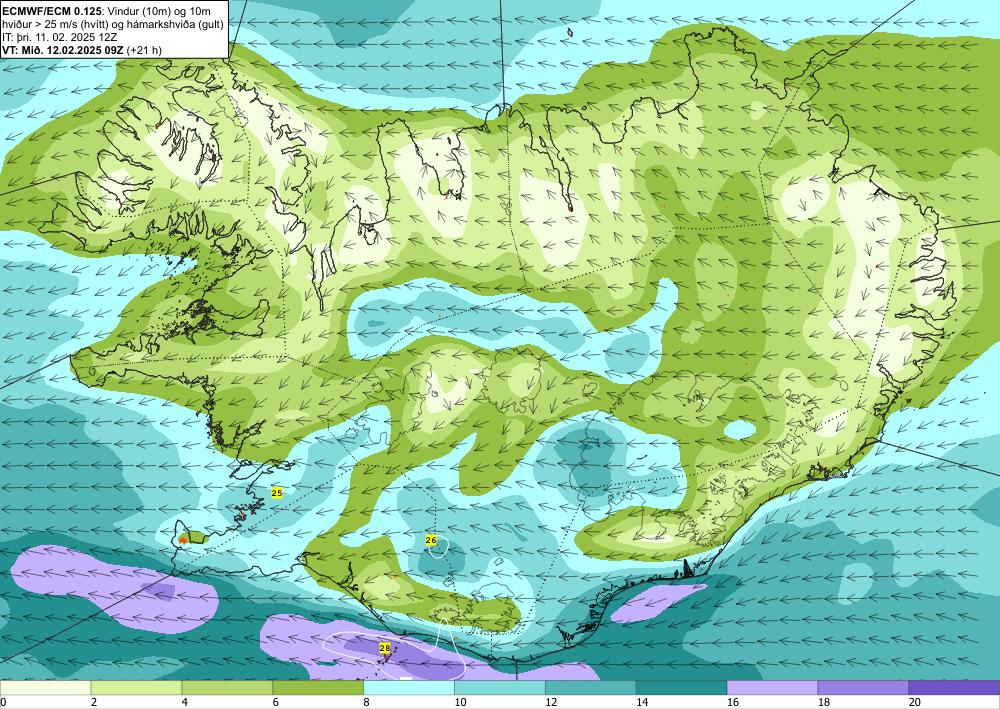Click the yellow gust label 25
Screen dimensions: 1000x709
[277, 492]
